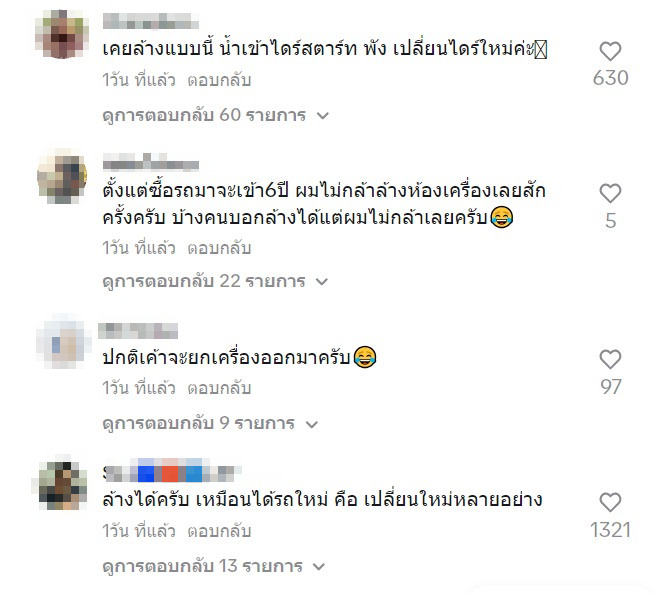Reply to the ล้างได้ครับ comment

[x=219, y=531]
